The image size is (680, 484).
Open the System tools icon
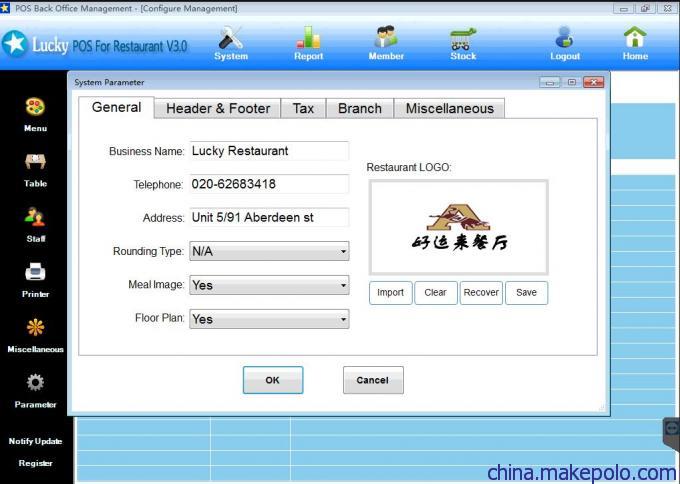(231, 43)
